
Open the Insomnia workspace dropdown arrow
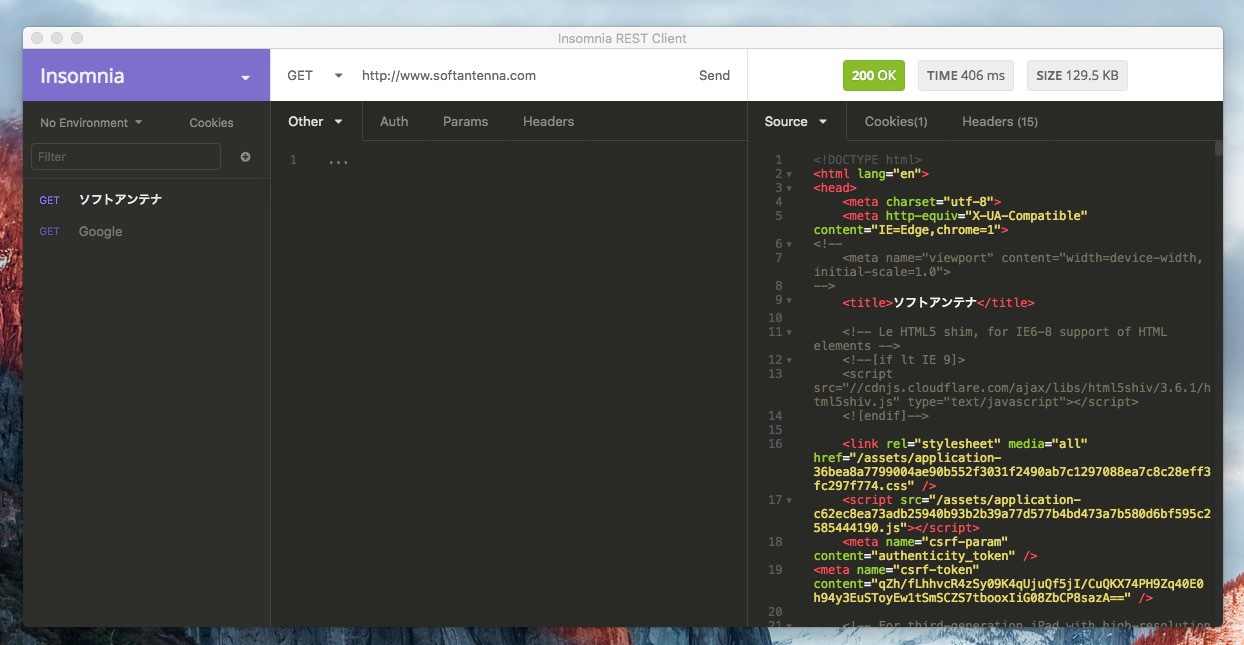point(246,78)
